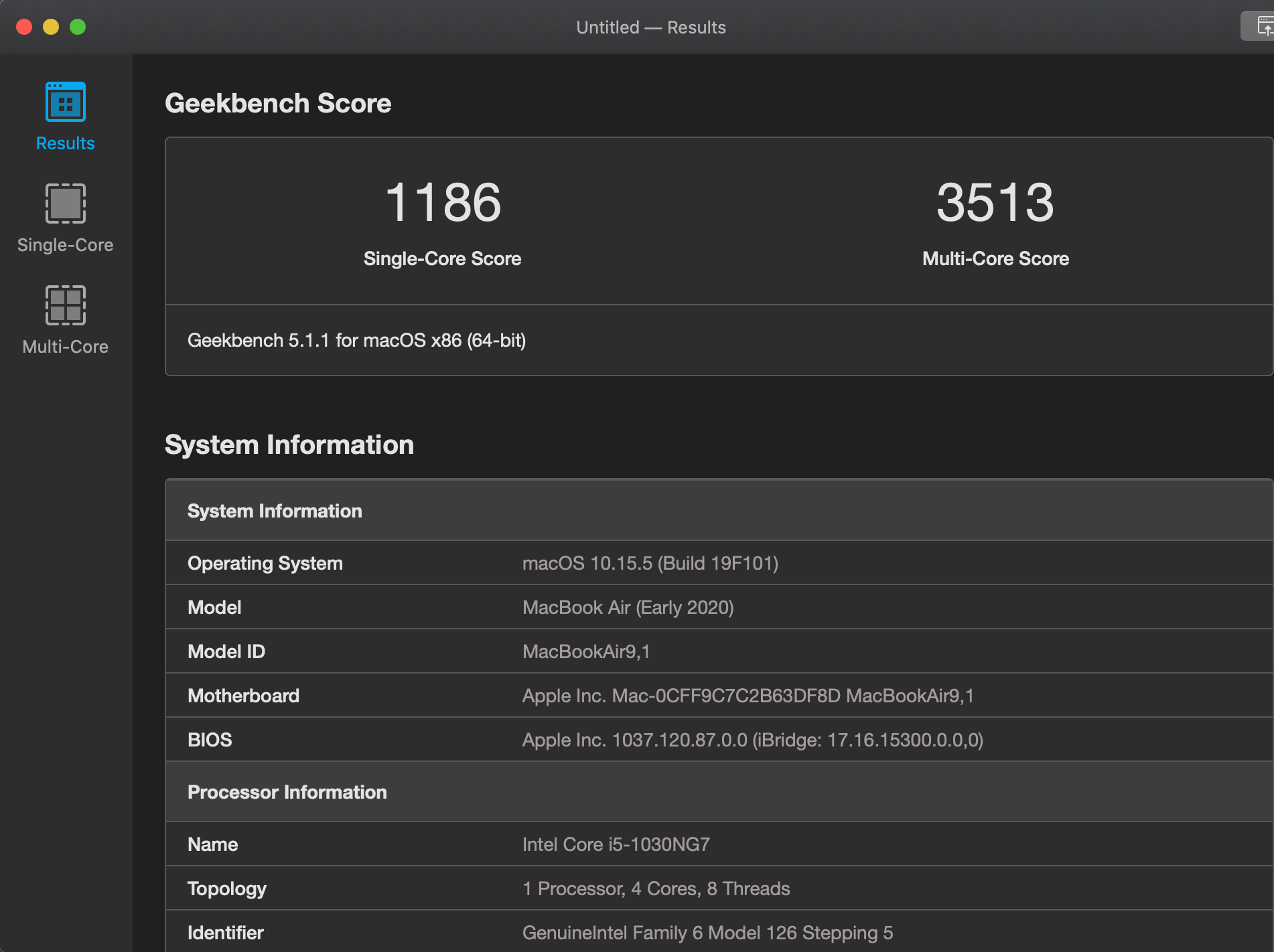Click the Results text label in the sidebar
The width and height of the screenshot is (1274, 952).
[x=65, y=143]
